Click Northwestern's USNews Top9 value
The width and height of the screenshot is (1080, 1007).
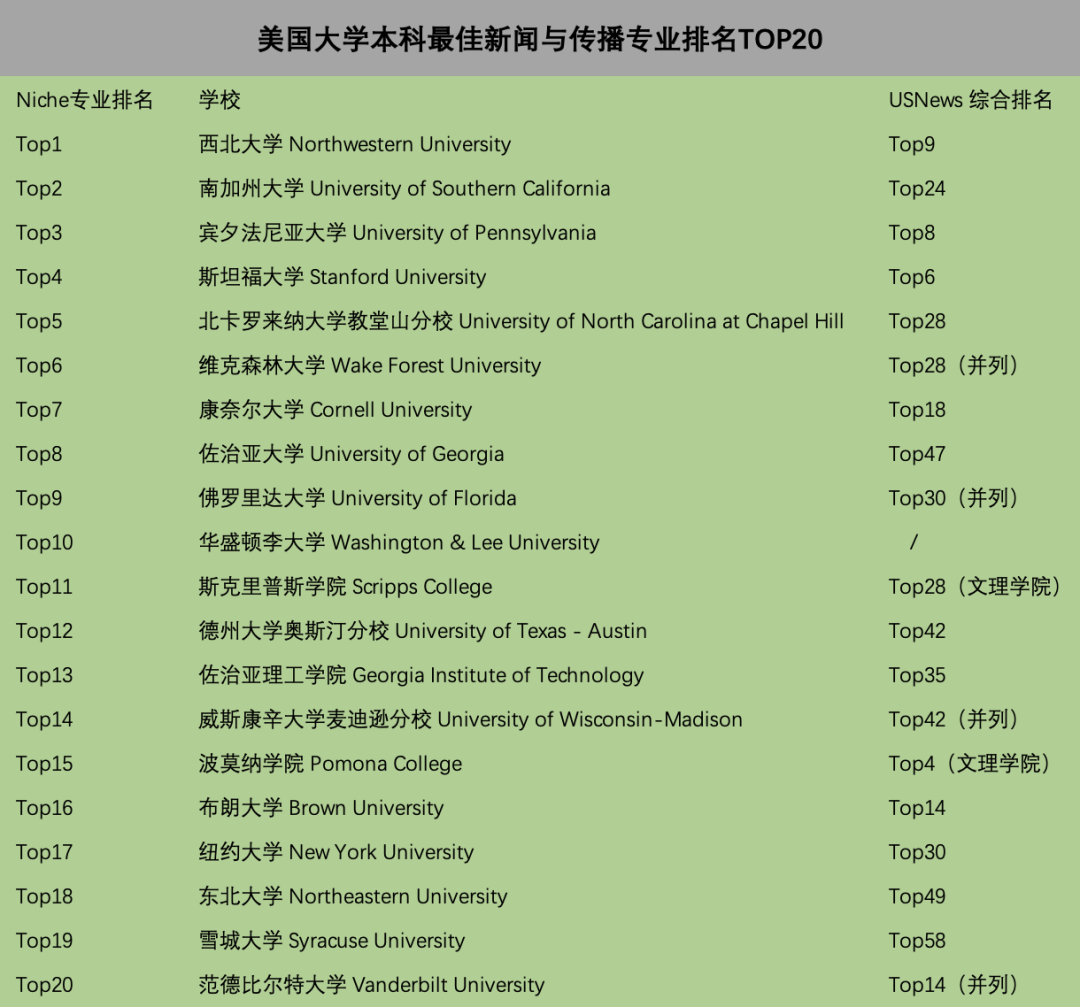click(912, 145)
